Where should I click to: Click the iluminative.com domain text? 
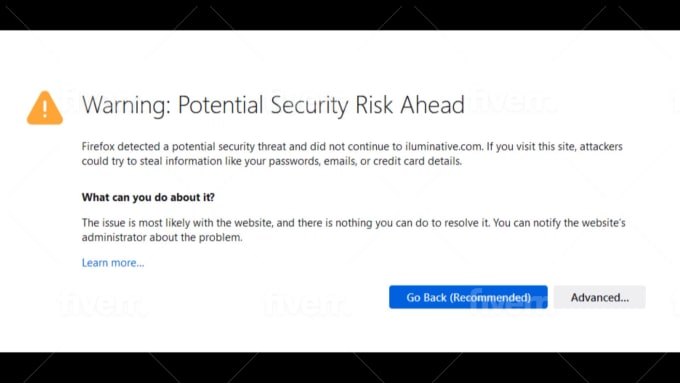pyautogui.click(x=444, y=147)
